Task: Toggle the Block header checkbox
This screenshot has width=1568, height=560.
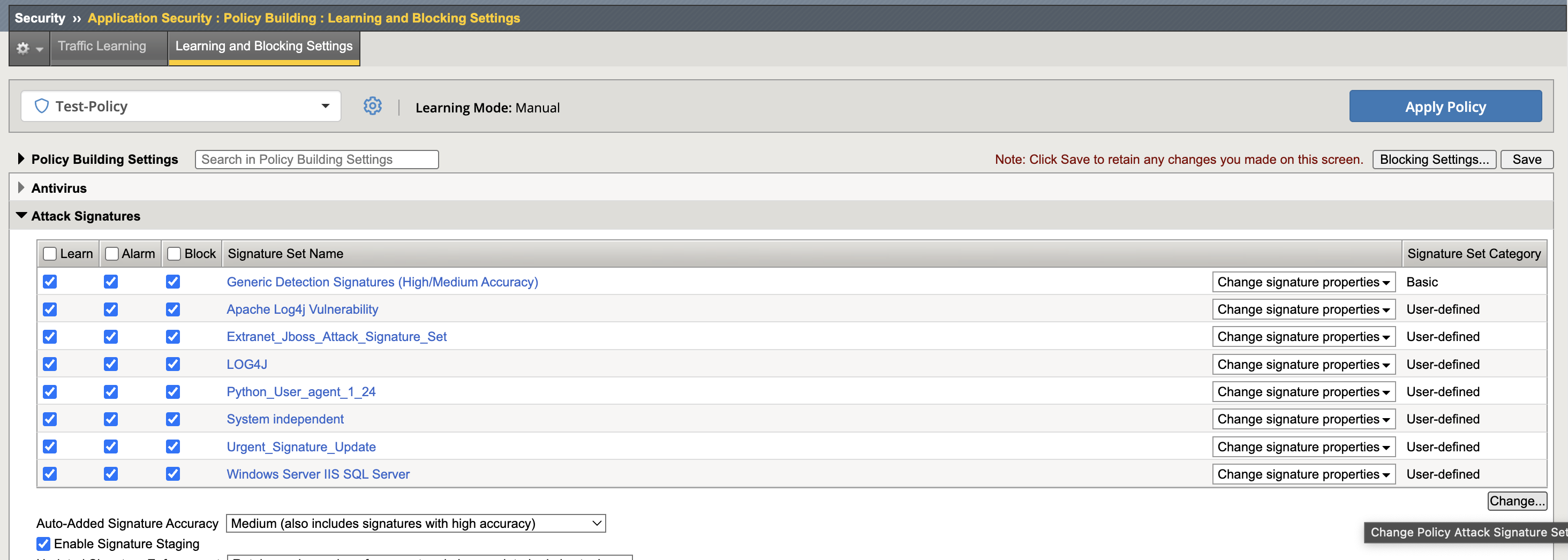Action: [174, 254]
